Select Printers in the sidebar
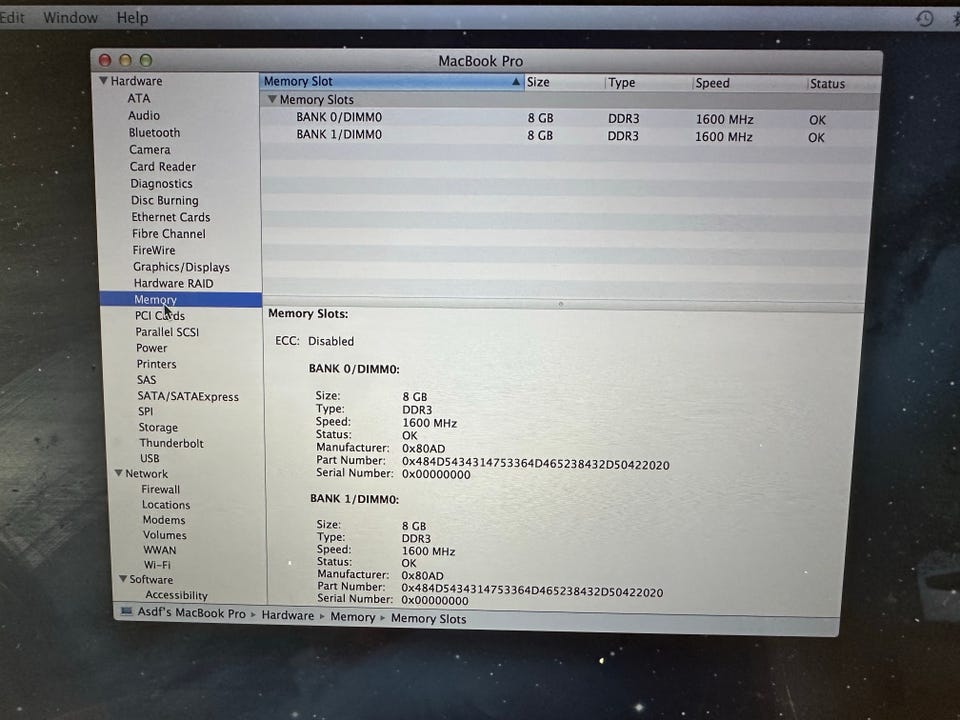Screen dimensions: 960x720 pyautogui.click(x=156, y=364)
